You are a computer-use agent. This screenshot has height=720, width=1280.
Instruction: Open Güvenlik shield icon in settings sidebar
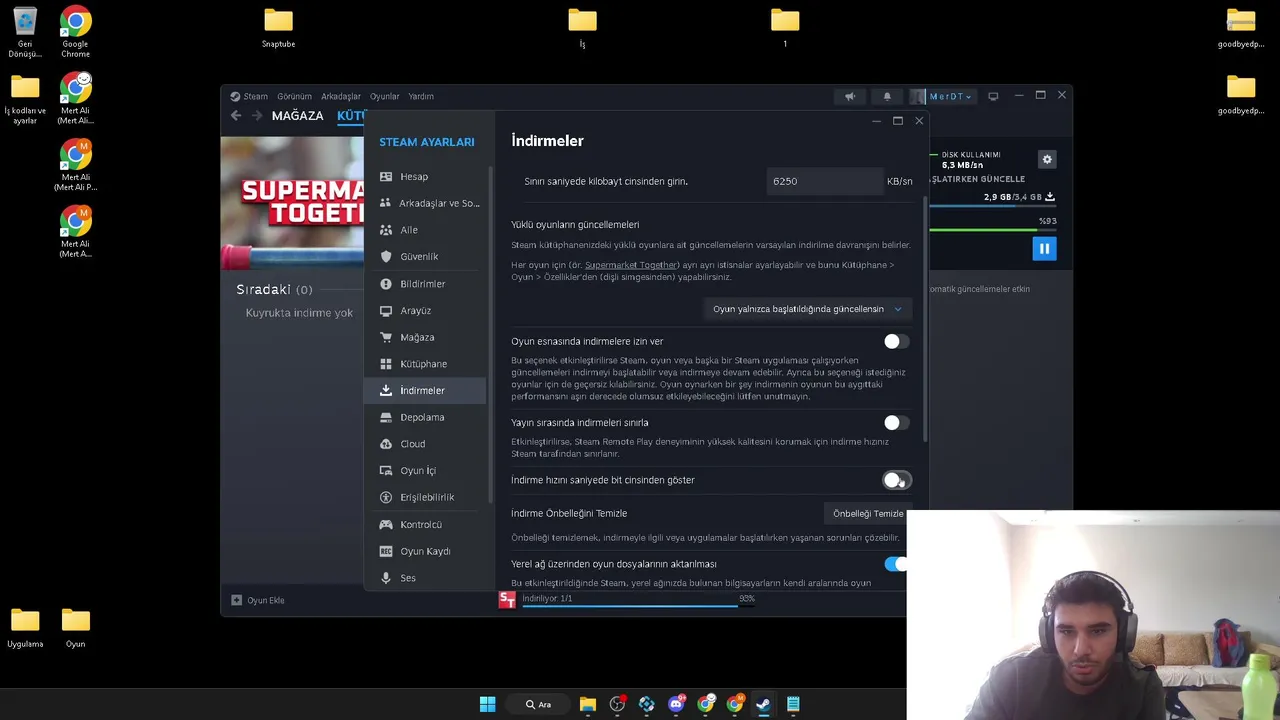[x=386, y=257]
